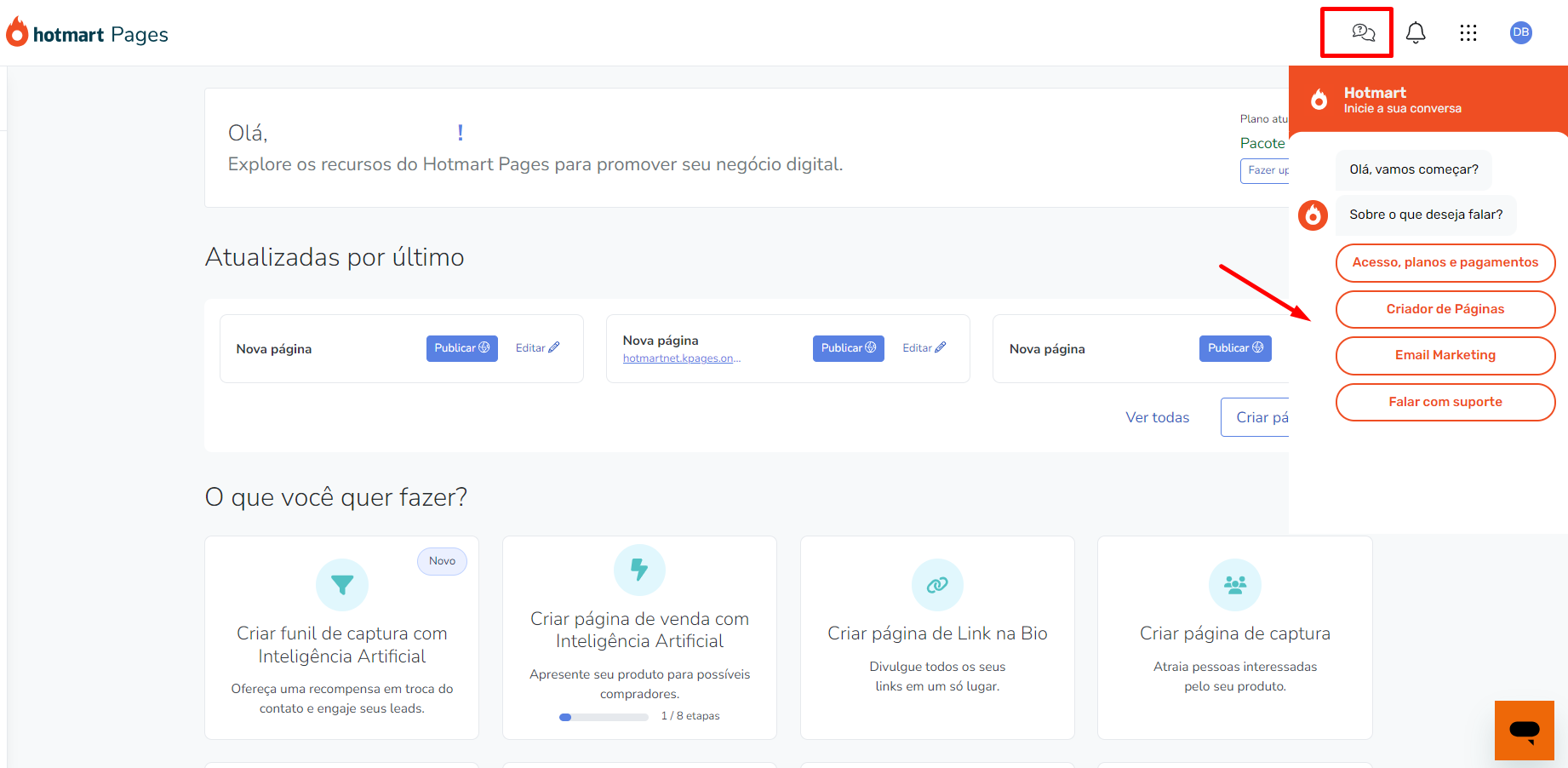Click the Hotmart Pages flame logo
This screenshot has height=768, width=1568.
click(x=17, y=32)
